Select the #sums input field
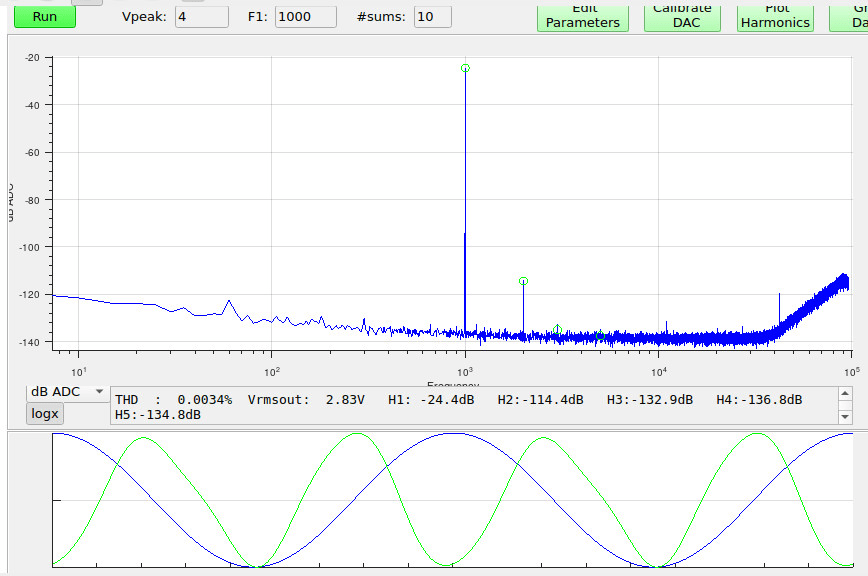 432,17
